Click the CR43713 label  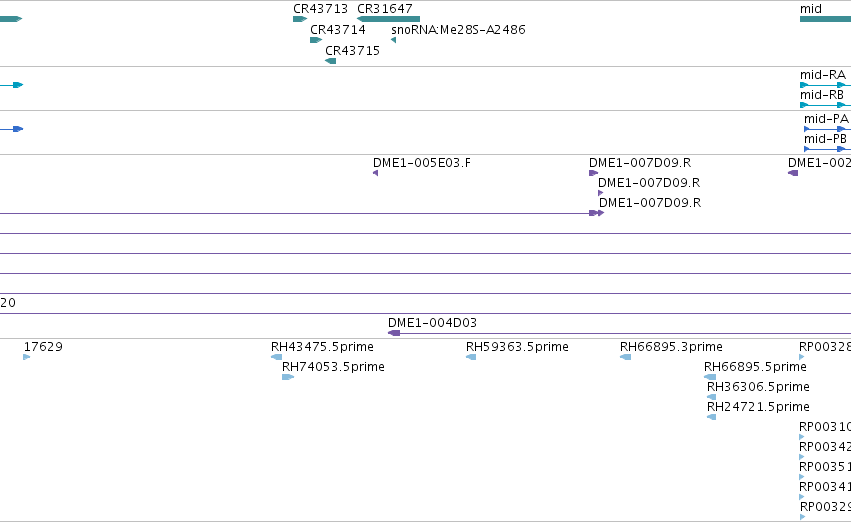point(320,9)
